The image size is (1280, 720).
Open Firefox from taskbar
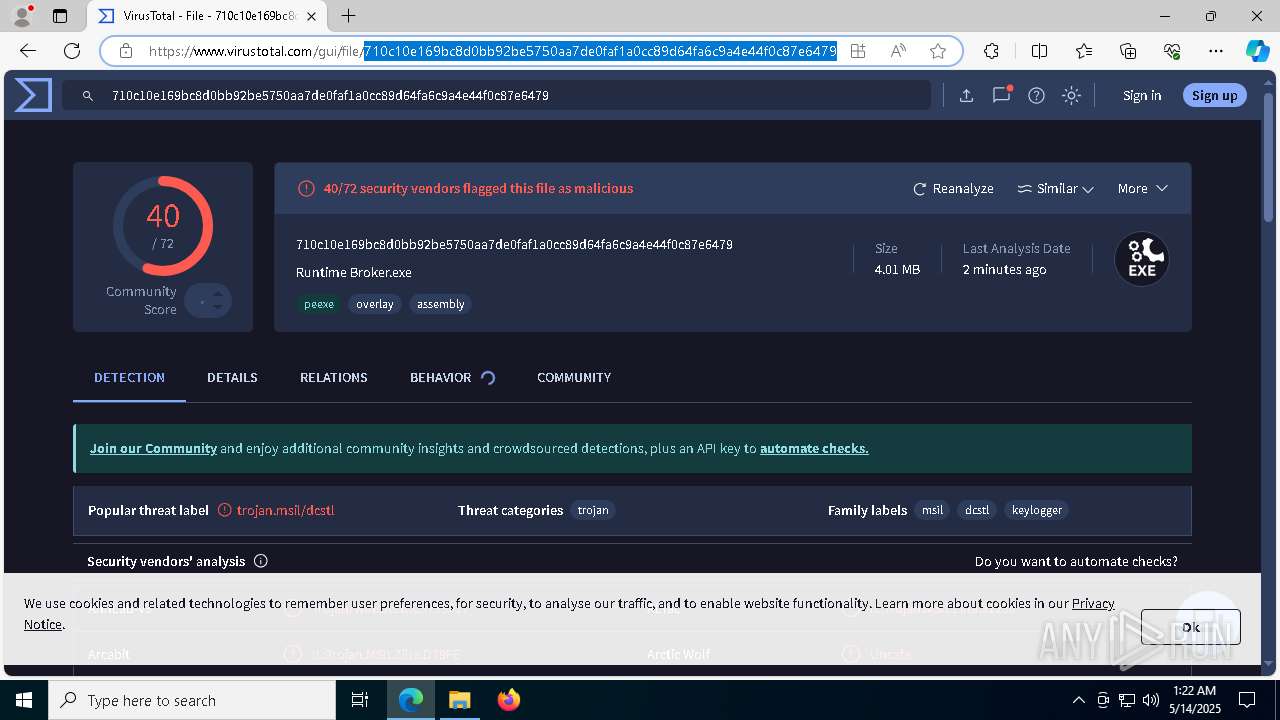coord(509,700)
